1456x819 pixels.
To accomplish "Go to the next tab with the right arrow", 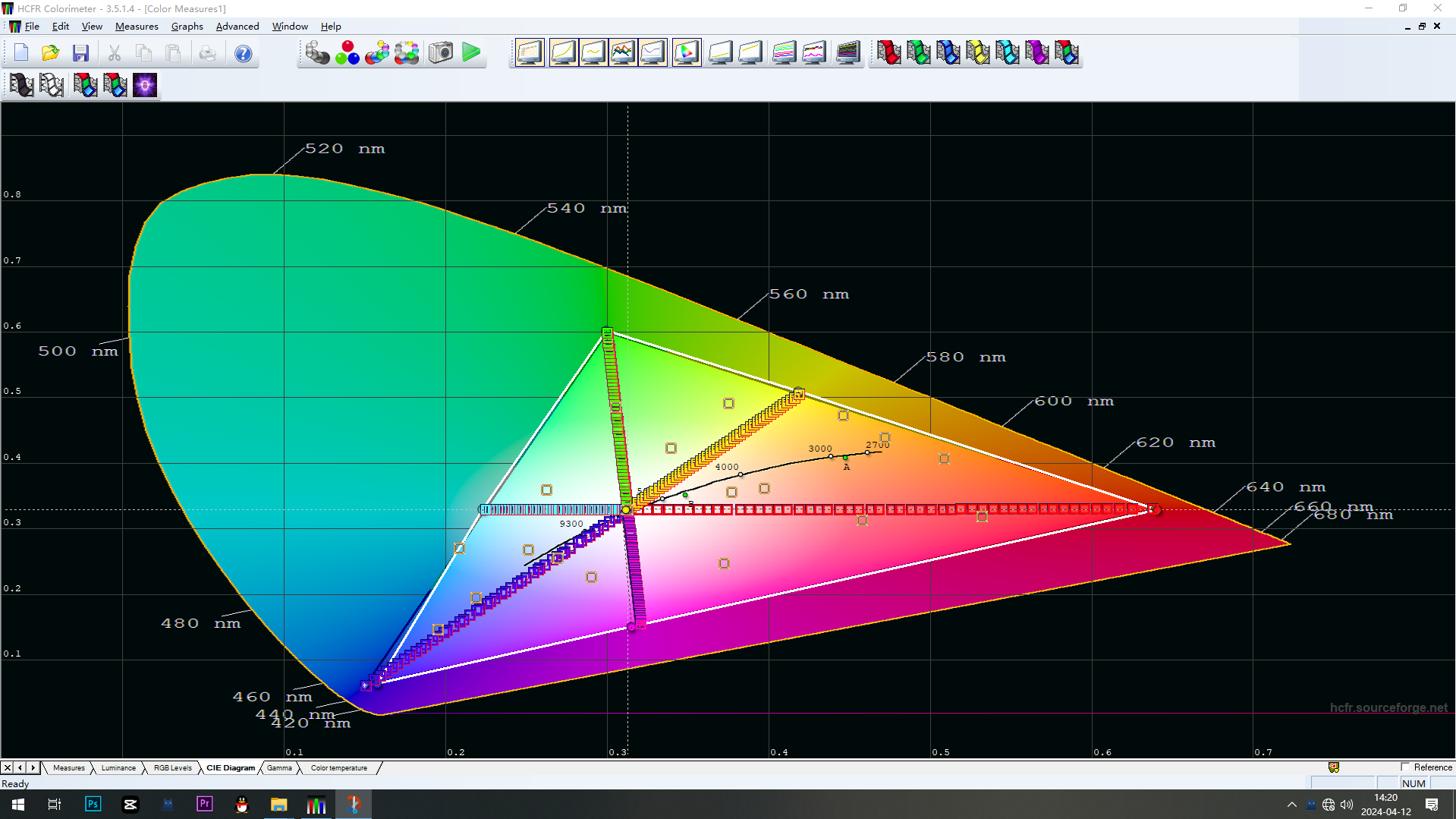I will point(33,767).
